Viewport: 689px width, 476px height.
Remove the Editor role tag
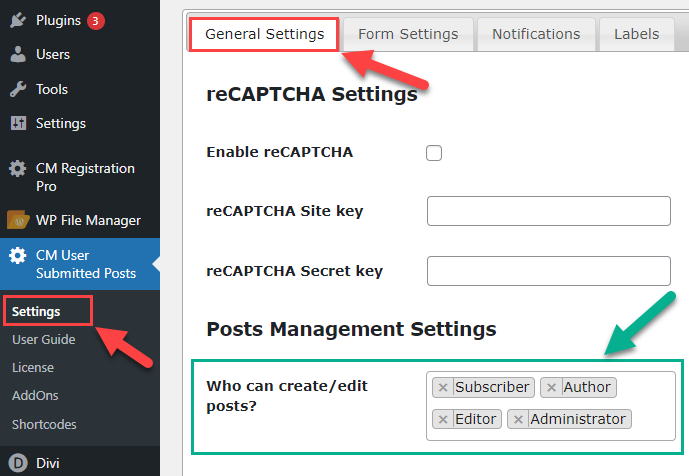443,419
